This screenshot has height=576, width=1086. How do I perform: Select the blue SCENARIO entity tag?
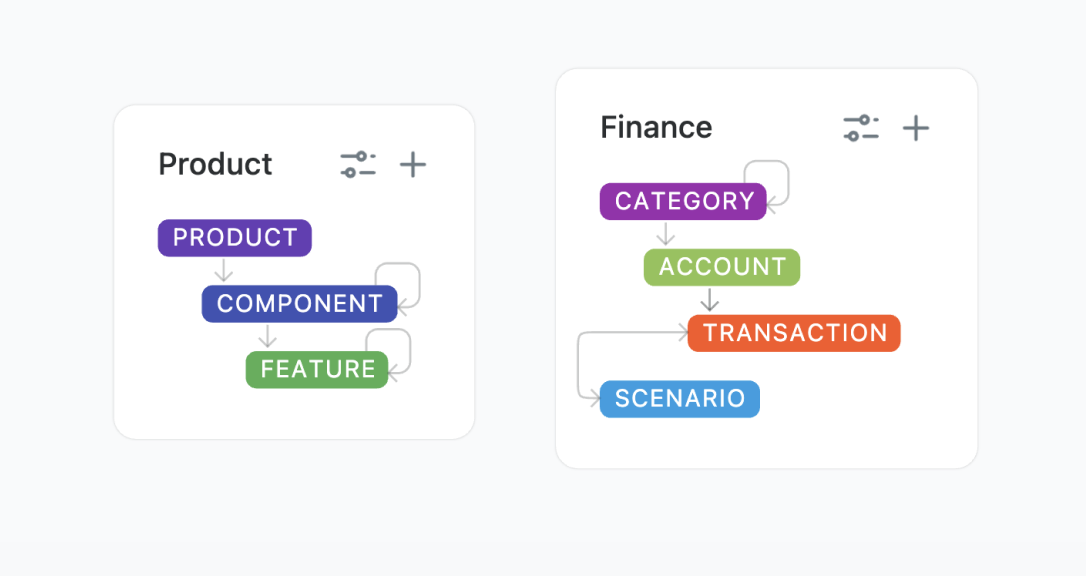(680, 399)
